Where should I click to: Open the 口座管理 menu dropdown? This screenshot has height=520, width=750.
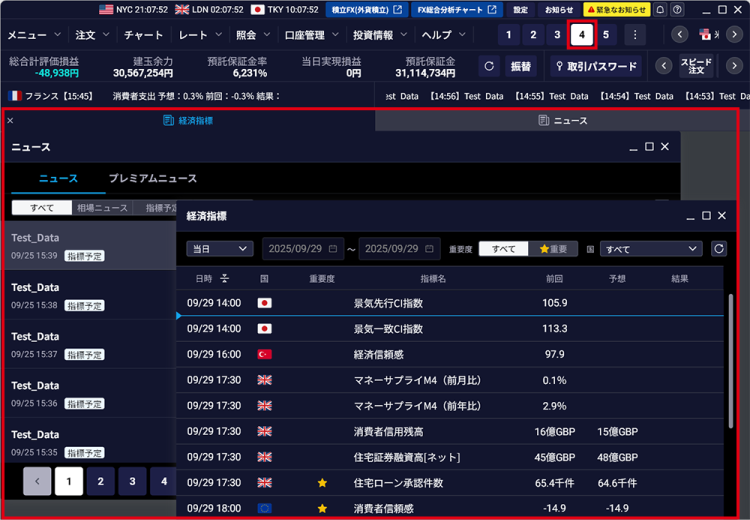tap(310, 35)
